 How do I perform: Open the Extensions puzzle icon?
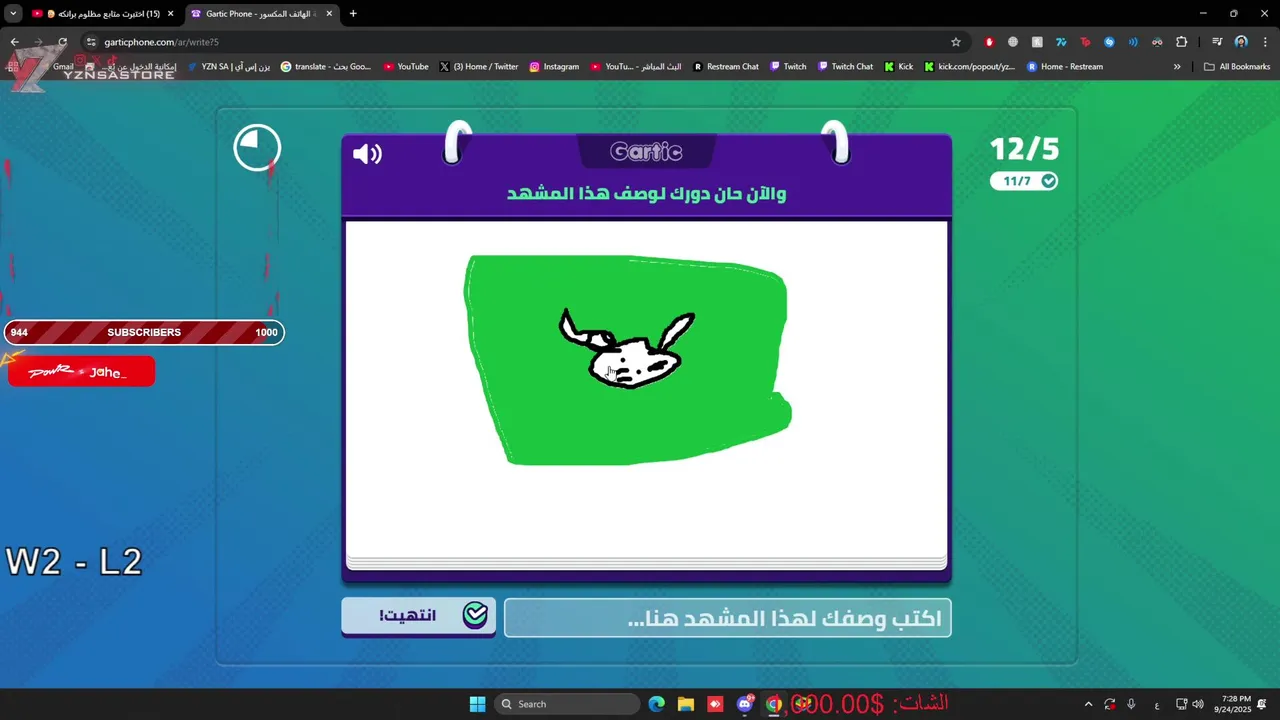[x=1181, y=42]
